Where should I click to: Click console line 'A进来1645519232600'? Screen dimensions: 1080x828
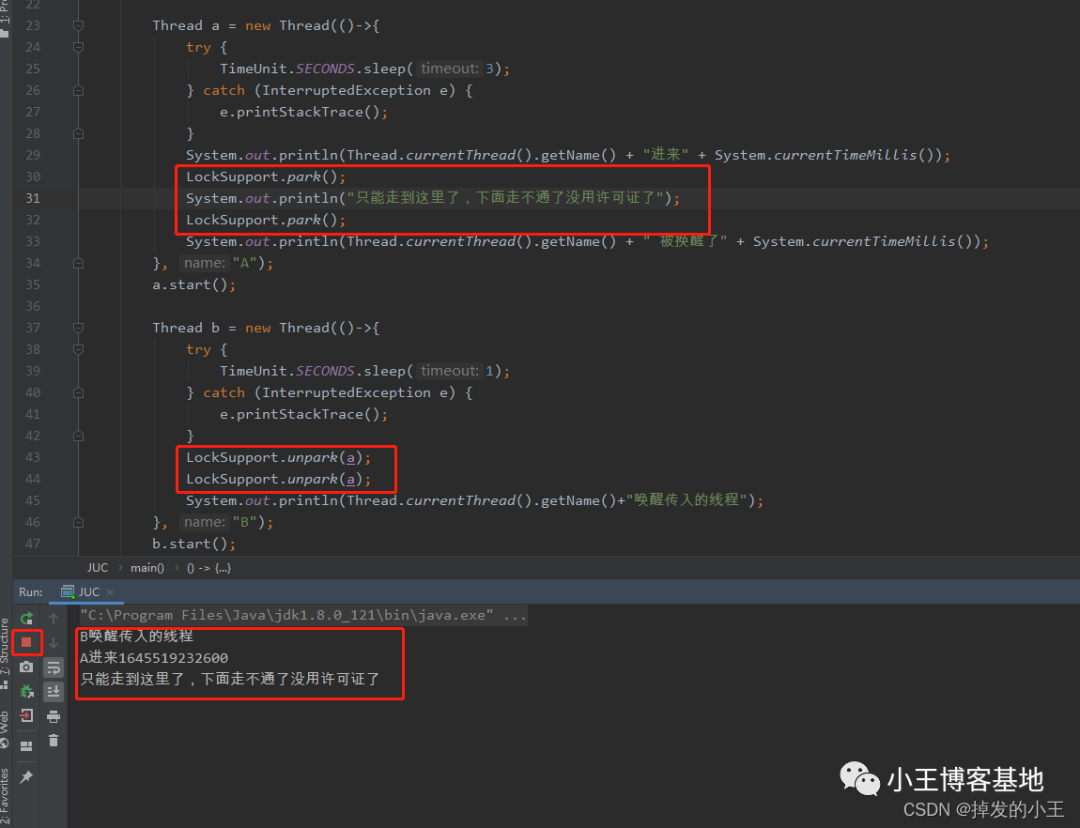coord(154,658)
